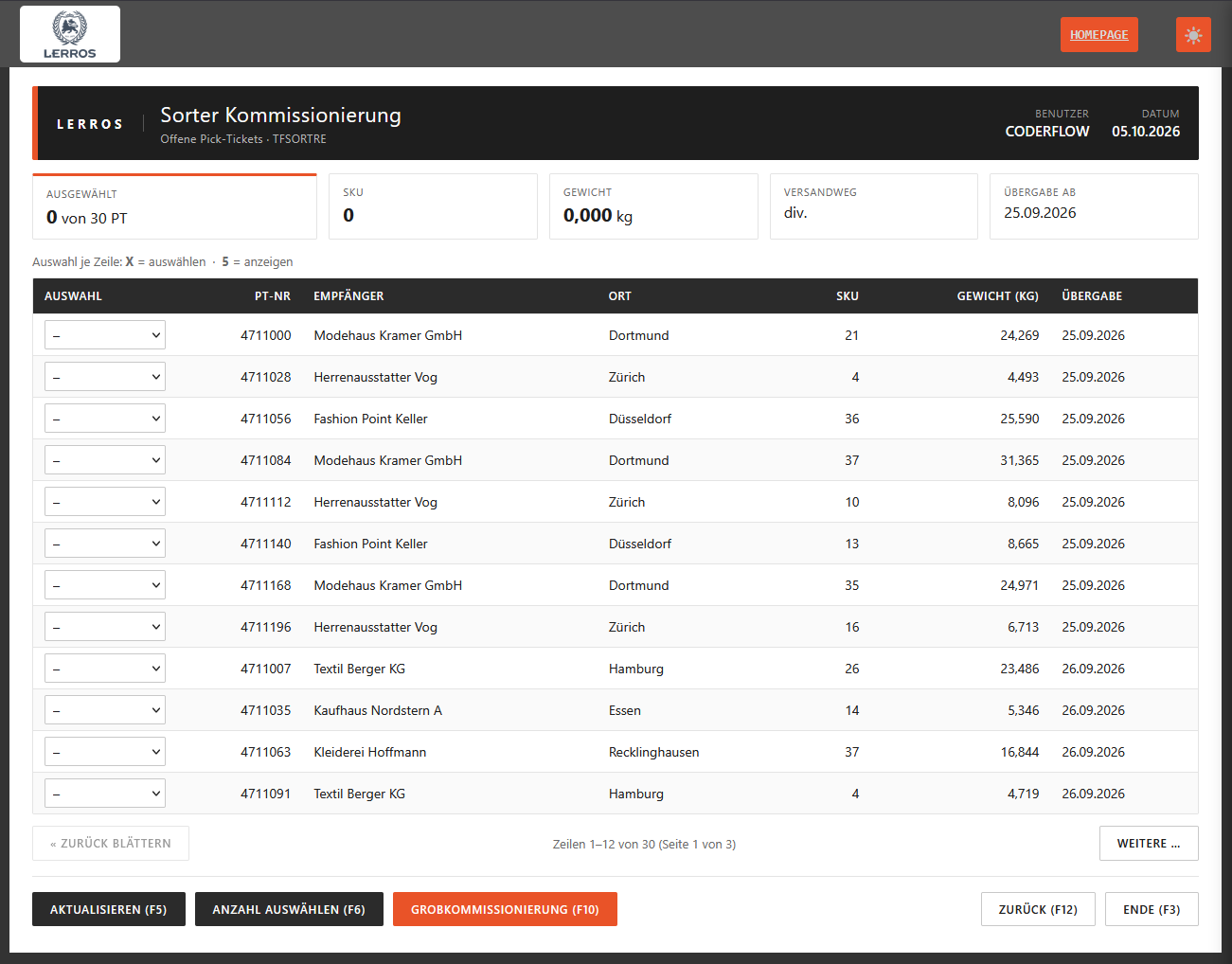Open selection dropdown for PT 4711091
Screen dimensions: 1232x964
click(x=105, y=794)
